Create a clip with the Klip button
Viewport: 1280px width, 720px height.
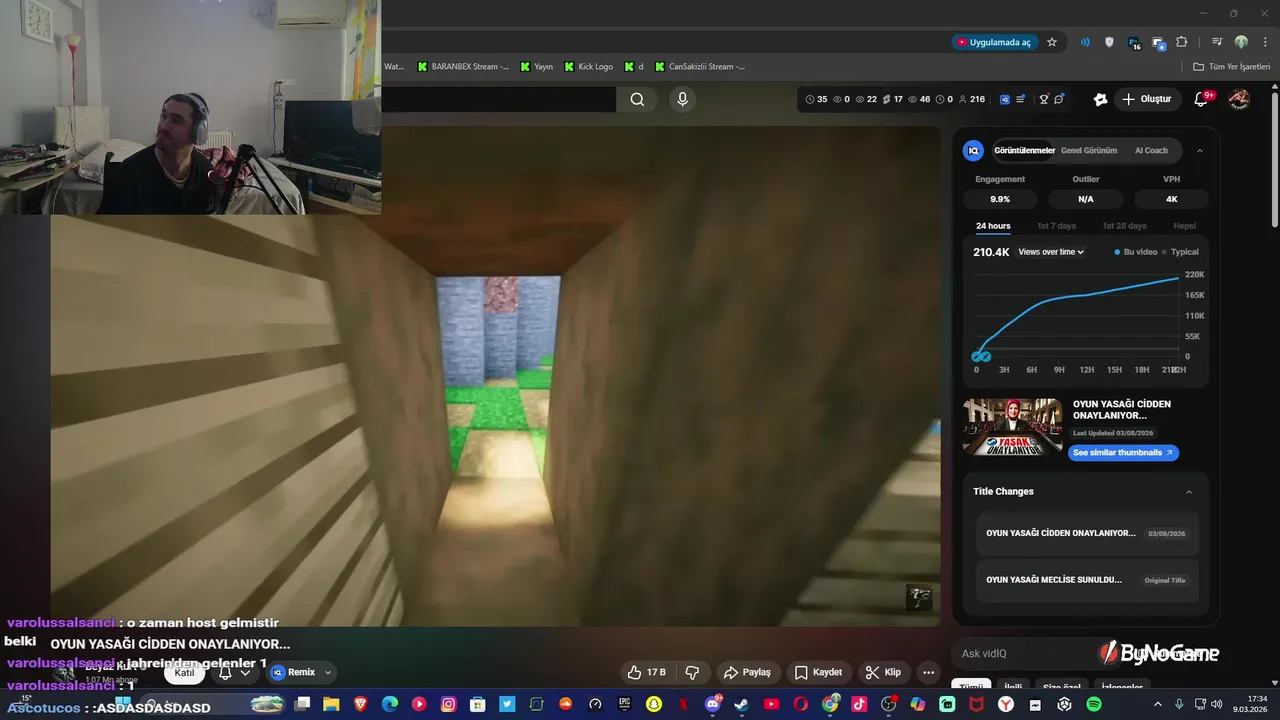pyautogui.click(x=883, y=672)
